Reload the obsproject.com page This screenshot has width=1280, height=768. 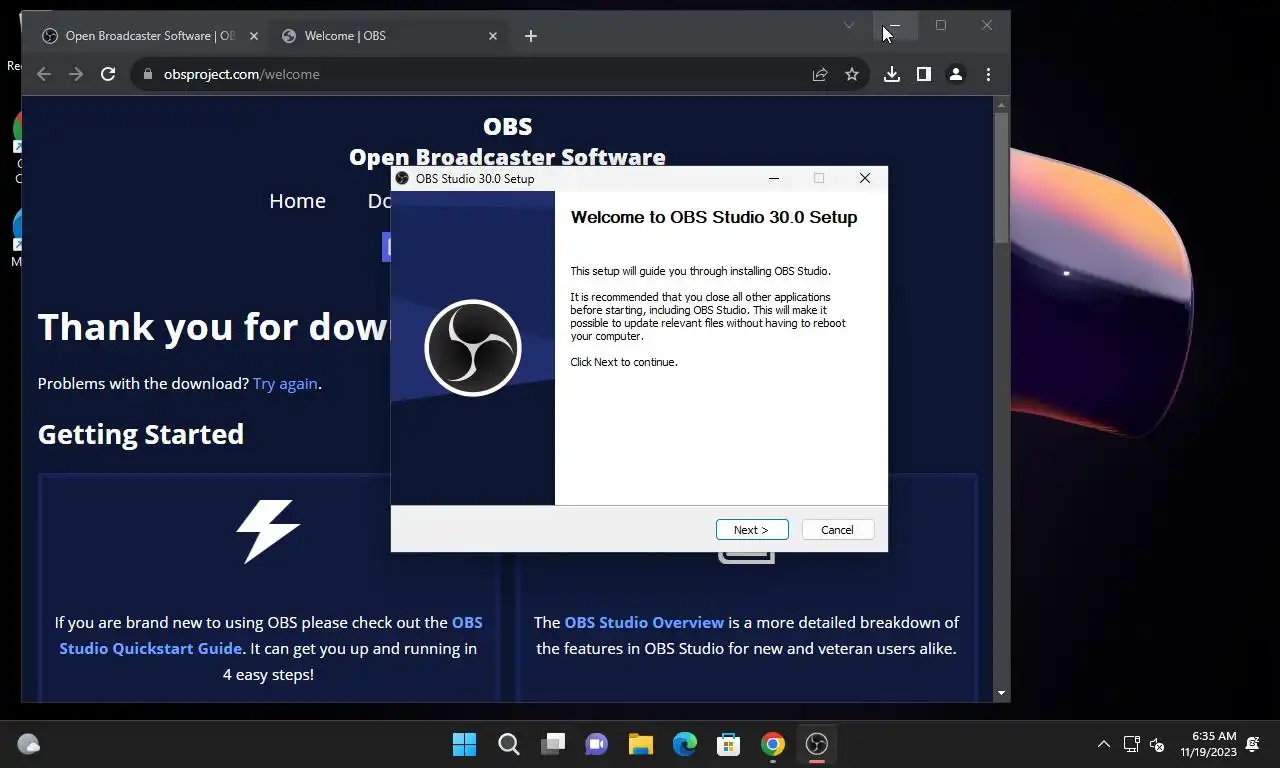108,74
